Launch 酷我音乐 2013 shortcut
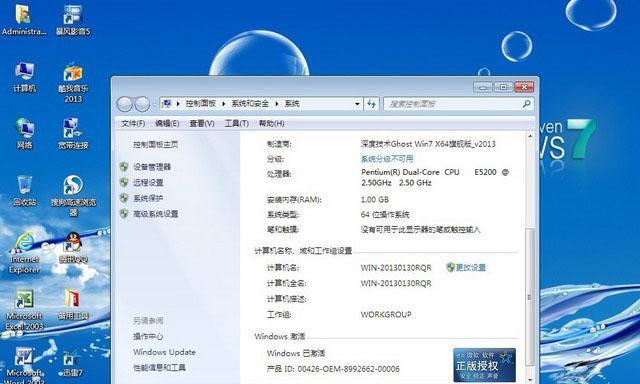640x384 pixels. point(73,82)
